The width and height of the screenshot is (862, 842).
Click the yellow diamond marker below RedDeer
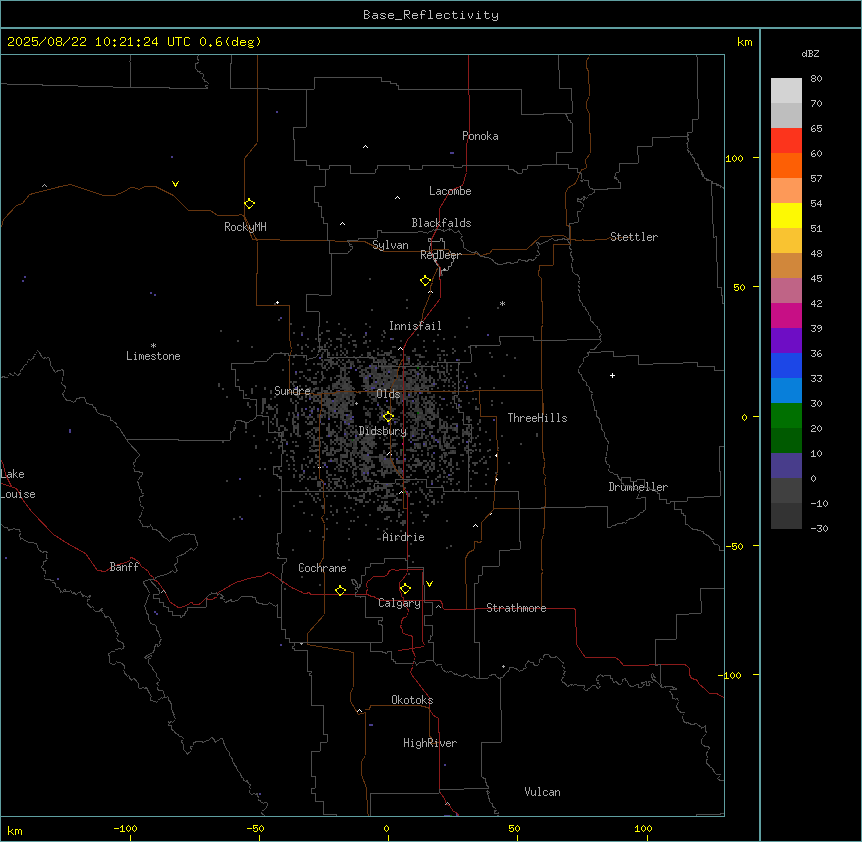click(x=426, y=281)
